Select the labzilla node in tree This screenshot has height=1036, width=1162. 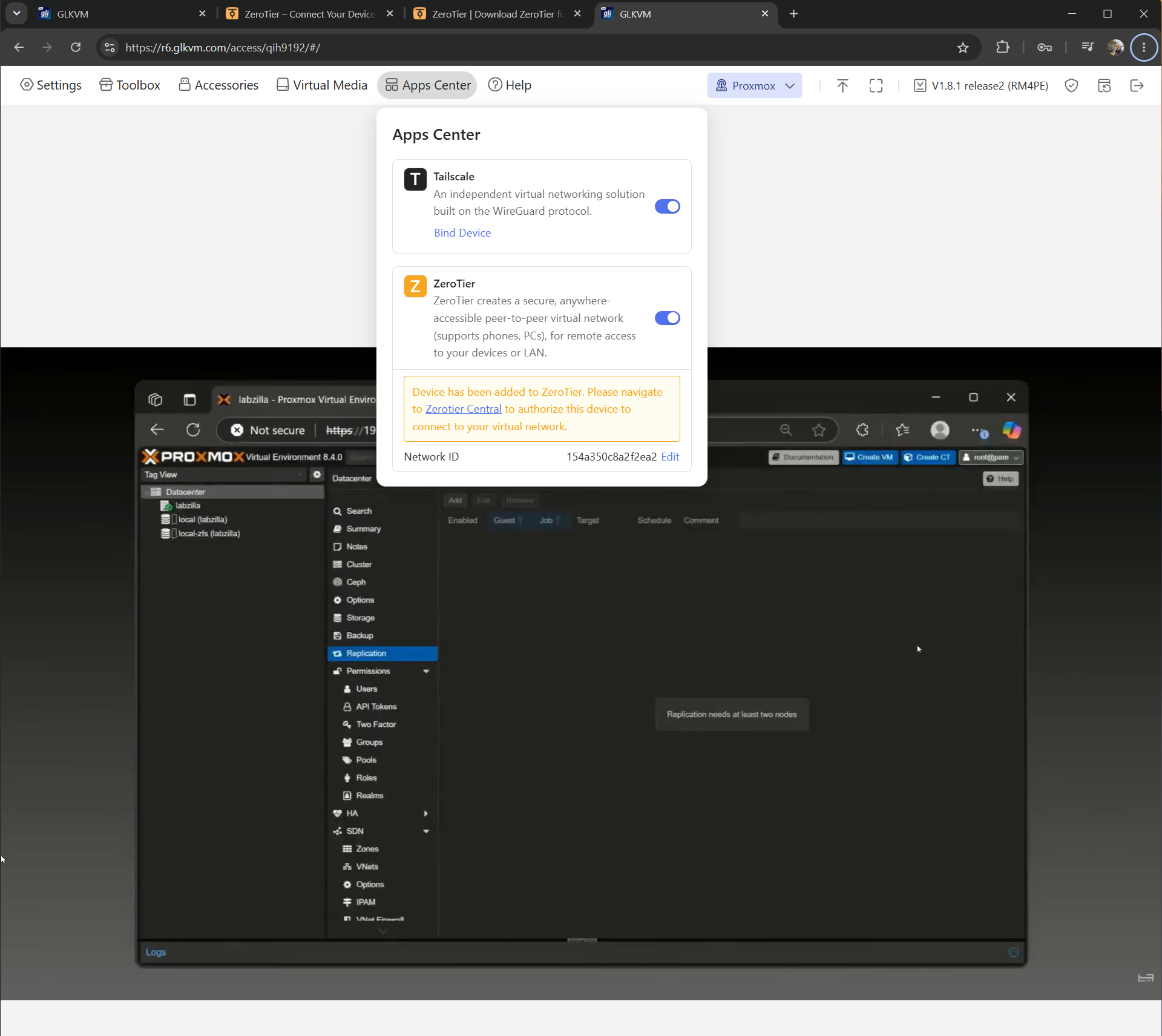[188, 506]
